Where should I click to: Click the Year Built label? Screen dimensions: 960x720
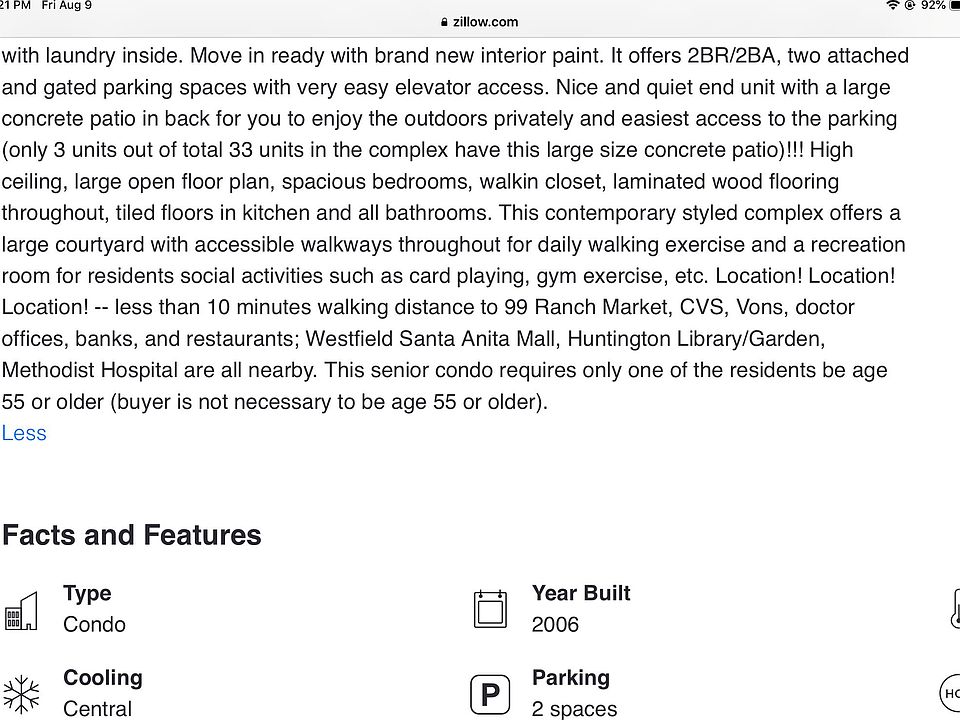point(581,593)
